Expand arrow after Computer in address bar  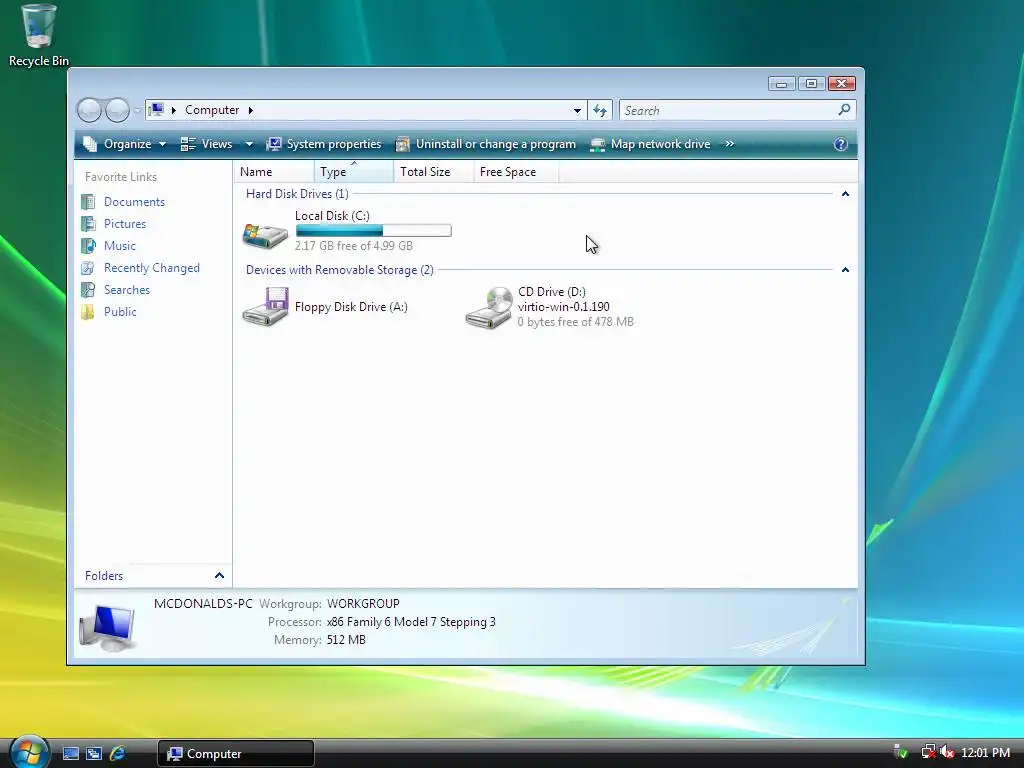pos(250,110)
